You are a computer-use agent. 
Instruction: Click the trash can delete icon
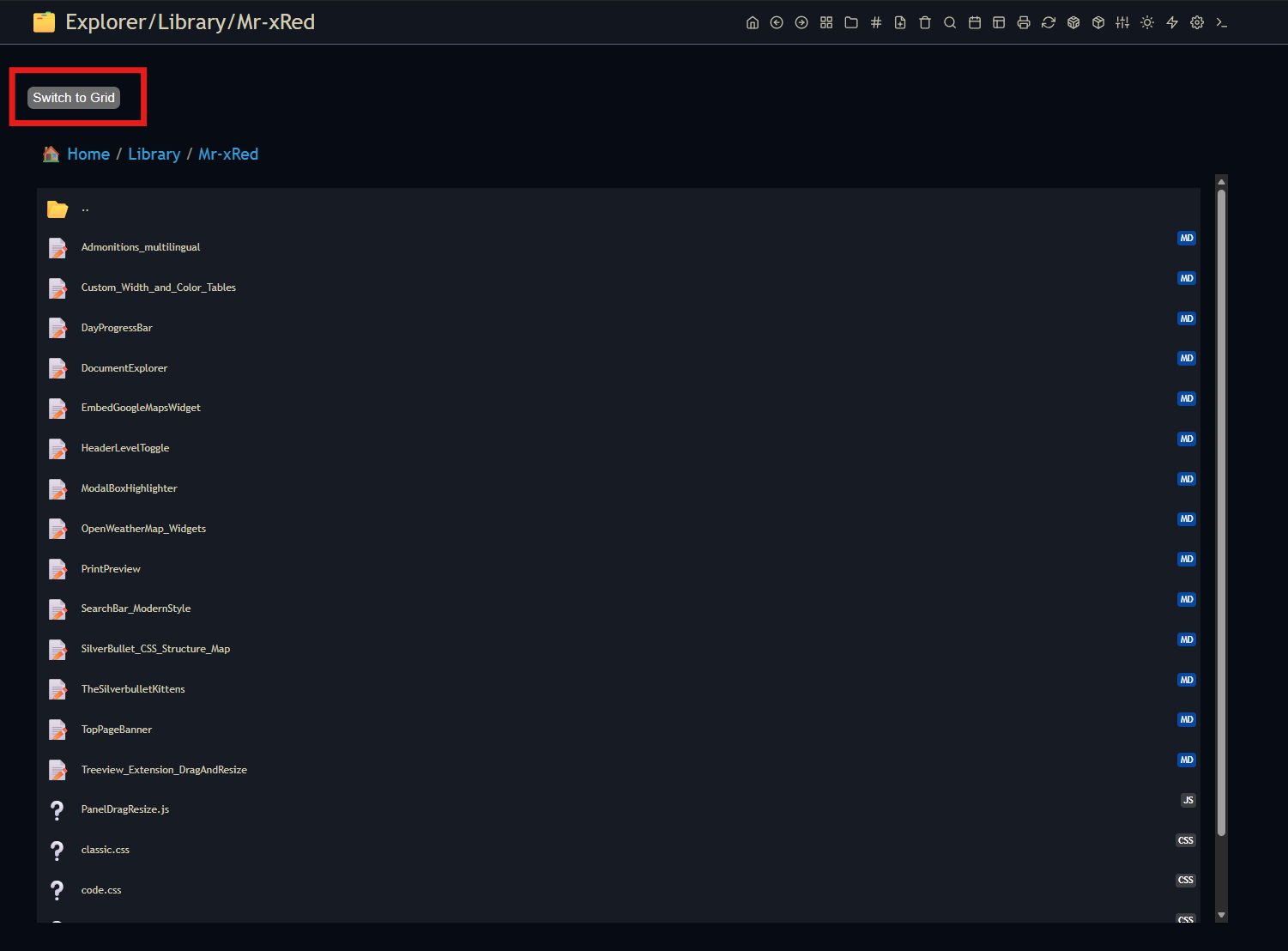pyautogui.click(x=925, y=23)
